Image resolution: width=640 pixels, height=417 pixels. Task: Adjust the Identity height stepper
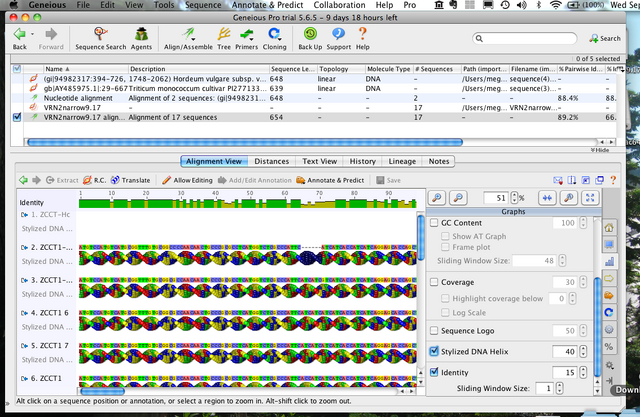583,372
